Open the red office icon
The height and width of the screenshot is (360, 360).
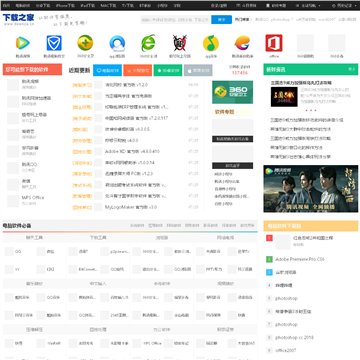click(274, 43)
